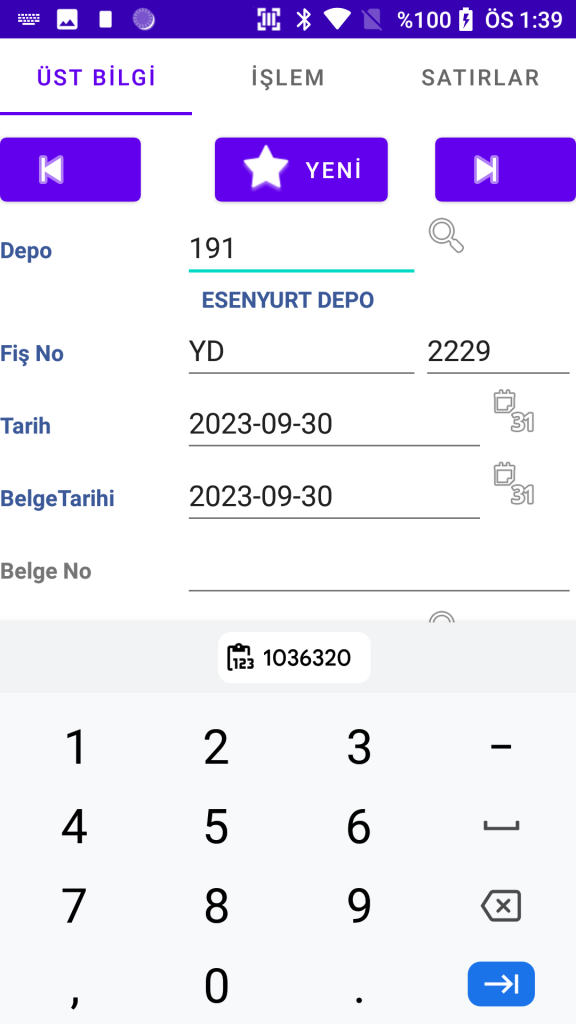576x1024 pixels.
Task: Switch to the SATIRLAR tab
Action: (480, 78)
